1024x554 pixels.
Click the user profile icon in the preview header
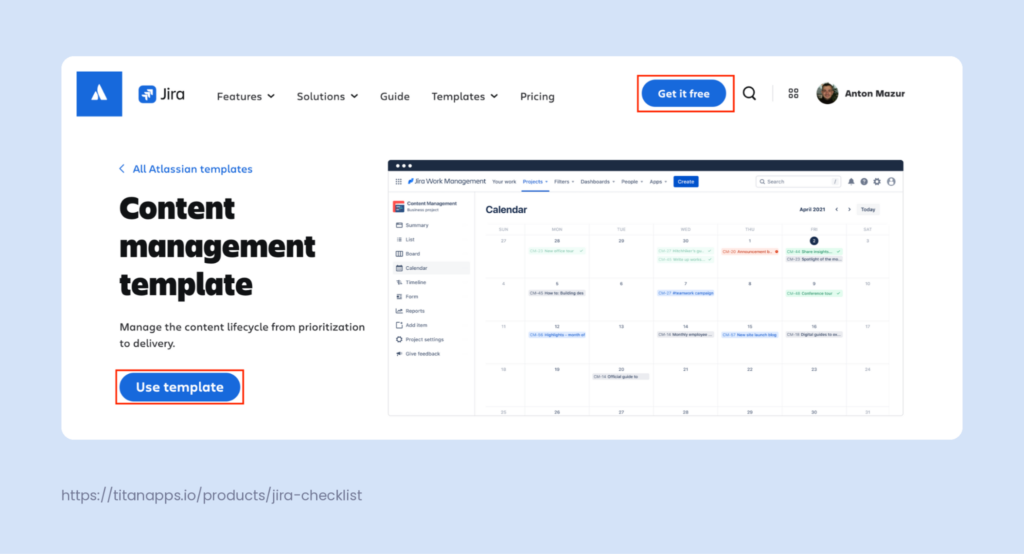891,182
